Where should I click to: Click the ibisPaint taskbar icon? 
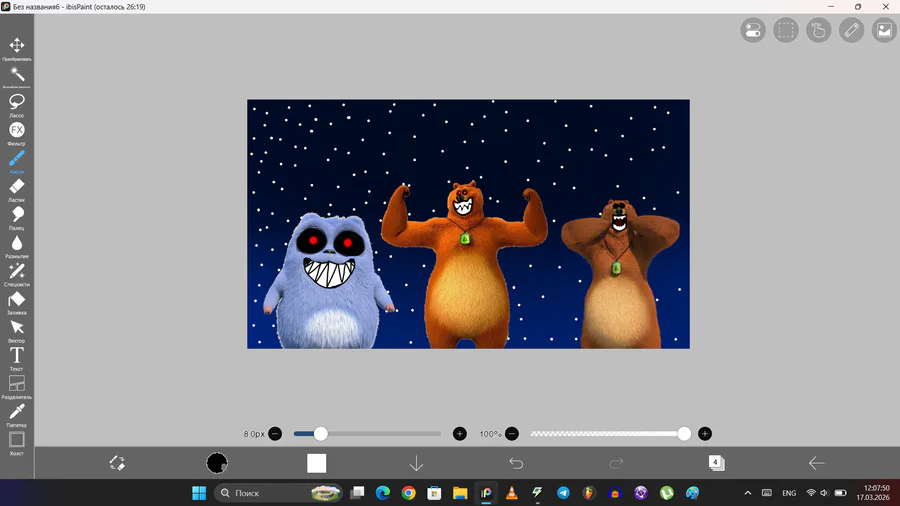pyautogui.click(x=486, y=493)
